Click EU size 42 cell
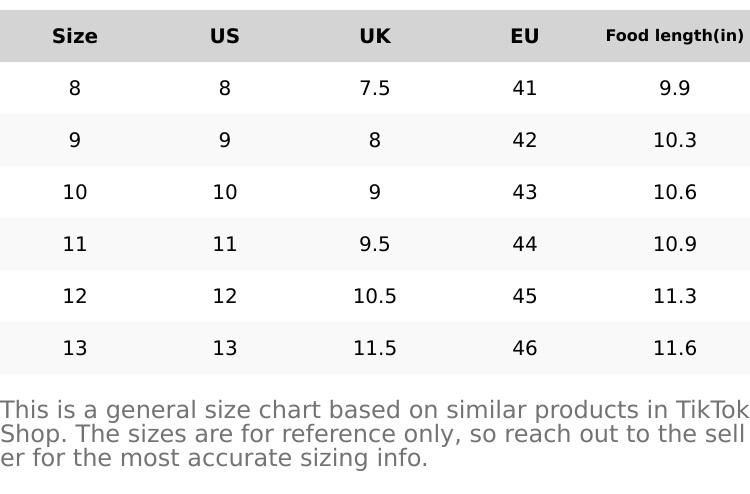 525,140
